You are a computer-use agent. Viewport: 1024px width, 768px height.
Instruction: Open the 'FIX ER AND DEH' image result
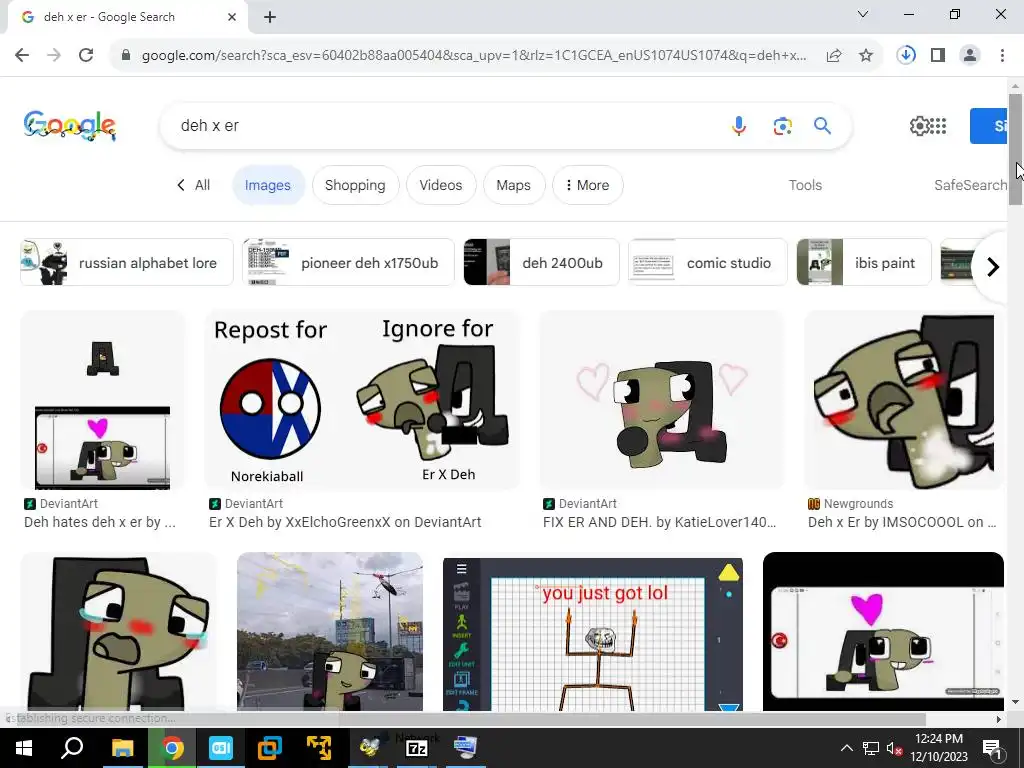pos(662,400)
